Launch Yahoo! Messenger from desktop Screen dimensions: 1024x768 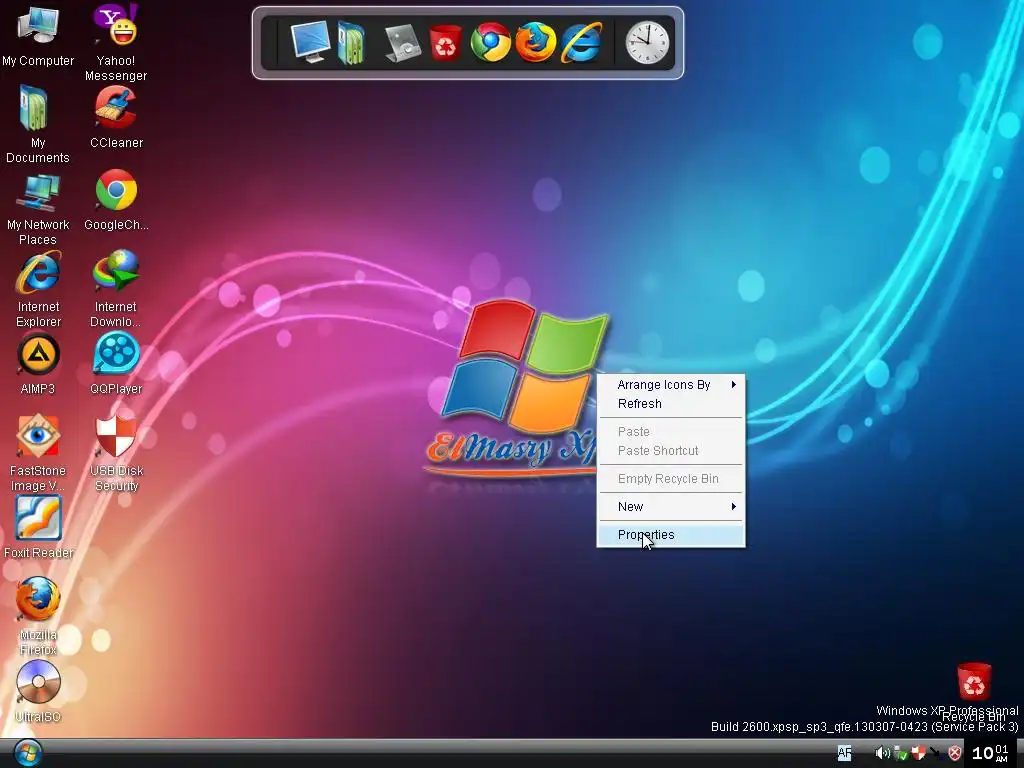click(116, 42)
